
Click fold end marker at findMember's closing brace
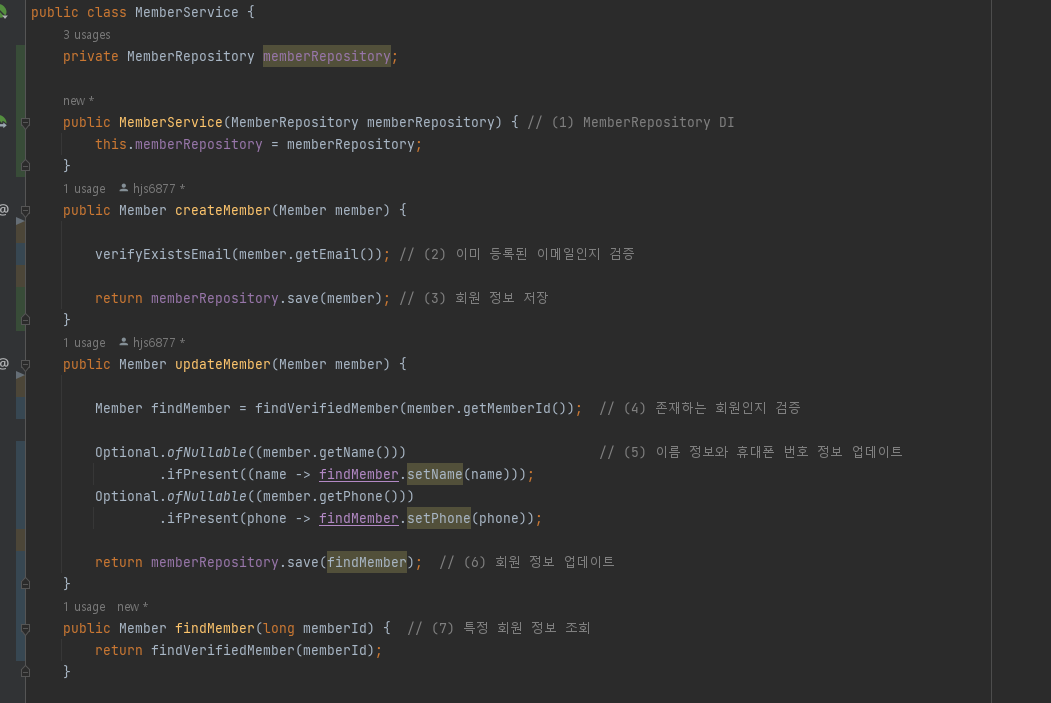click(x=25, y=672)
